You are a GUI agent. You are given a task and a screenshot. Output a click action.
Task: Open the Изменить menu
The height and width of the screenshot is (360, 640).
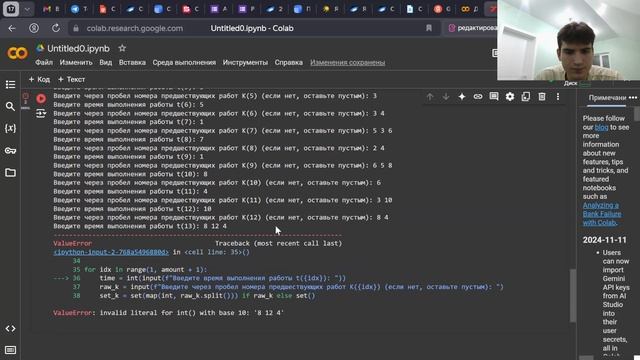coord(76,62)
